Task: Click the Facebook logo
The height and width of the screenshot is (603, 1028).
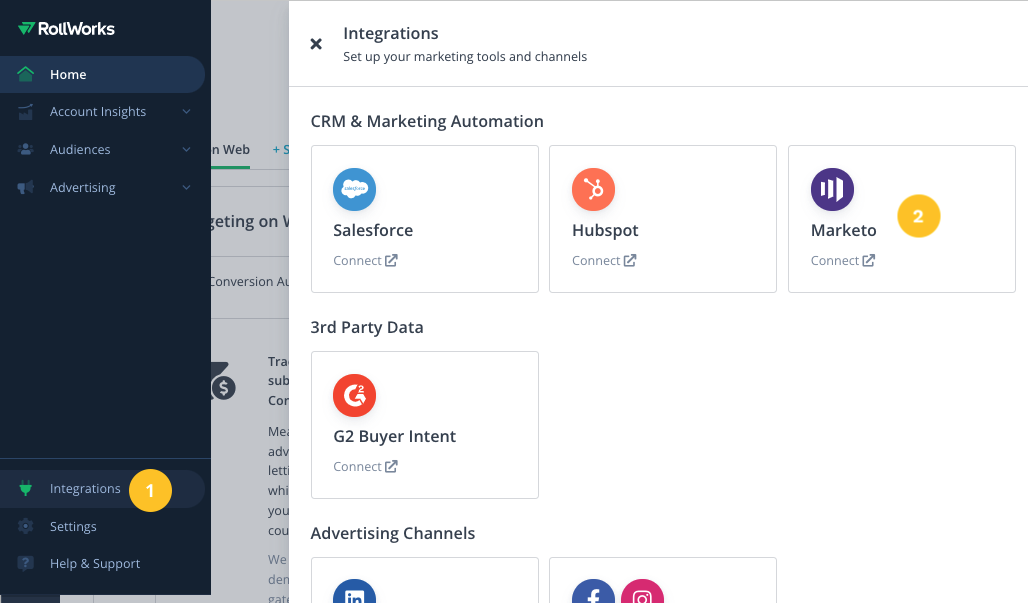Action: pyautogui.click(x=593, y=591)
